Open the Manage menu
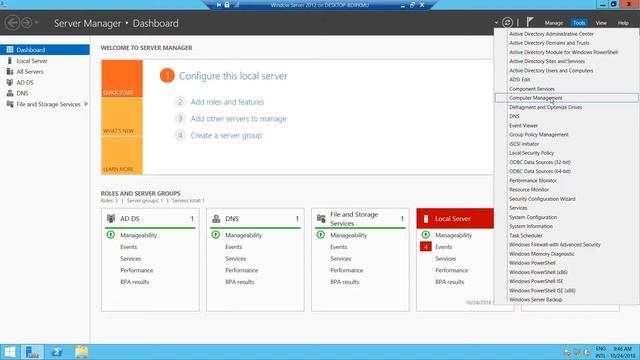Image resolution: width=640 pixels, height=360 pixels. coord(553,23)
